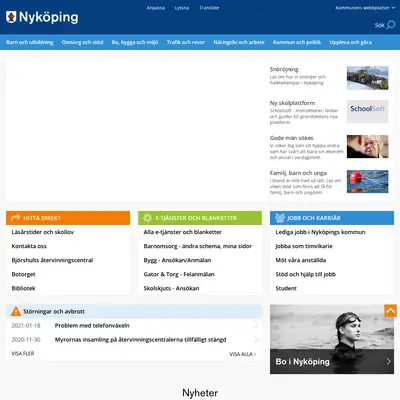
Task: Open the Barn och utbildning menu
Action: 30,42
